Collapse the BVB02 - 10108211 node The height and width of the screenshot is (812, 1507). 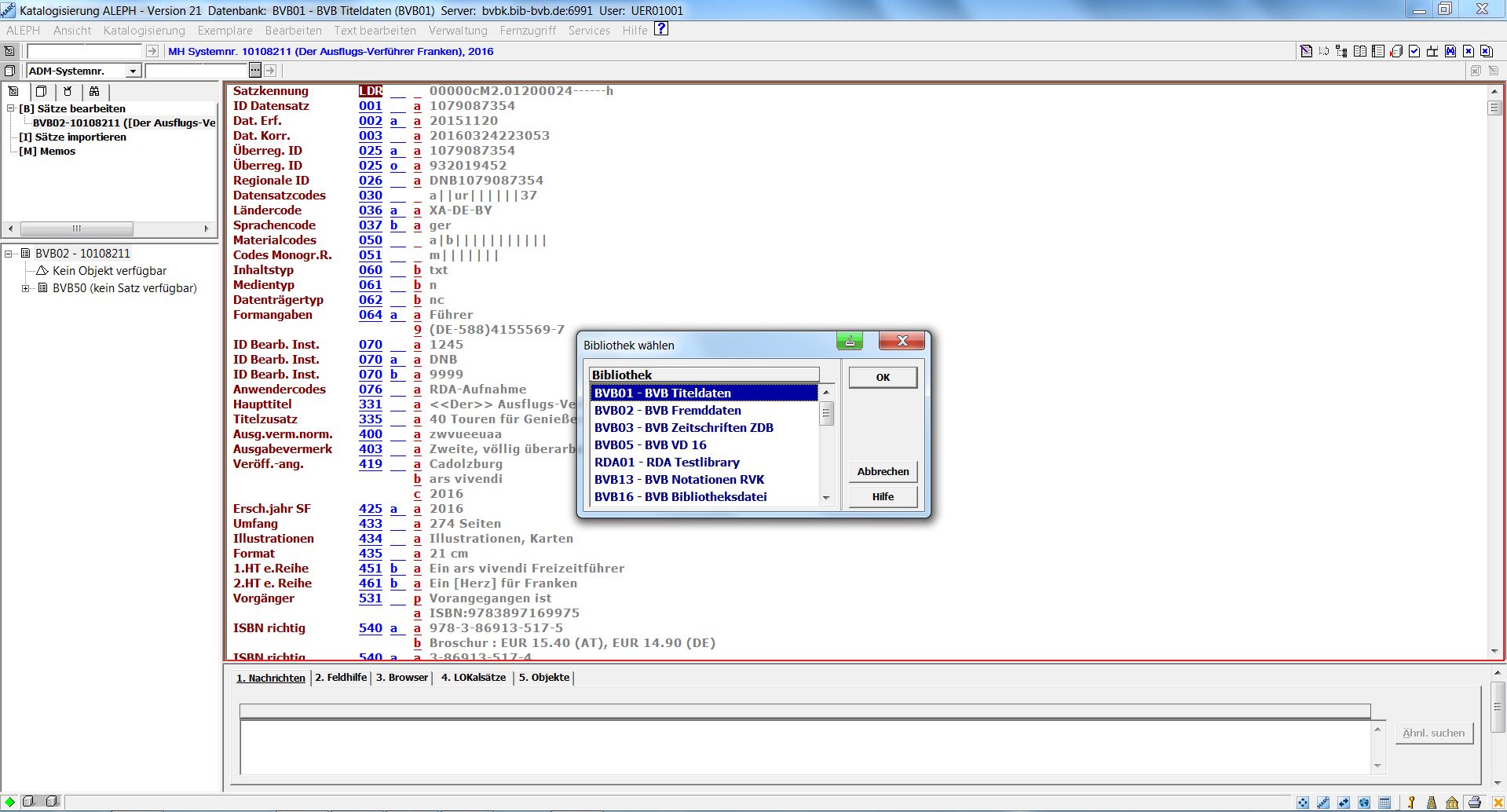(9, 254)
